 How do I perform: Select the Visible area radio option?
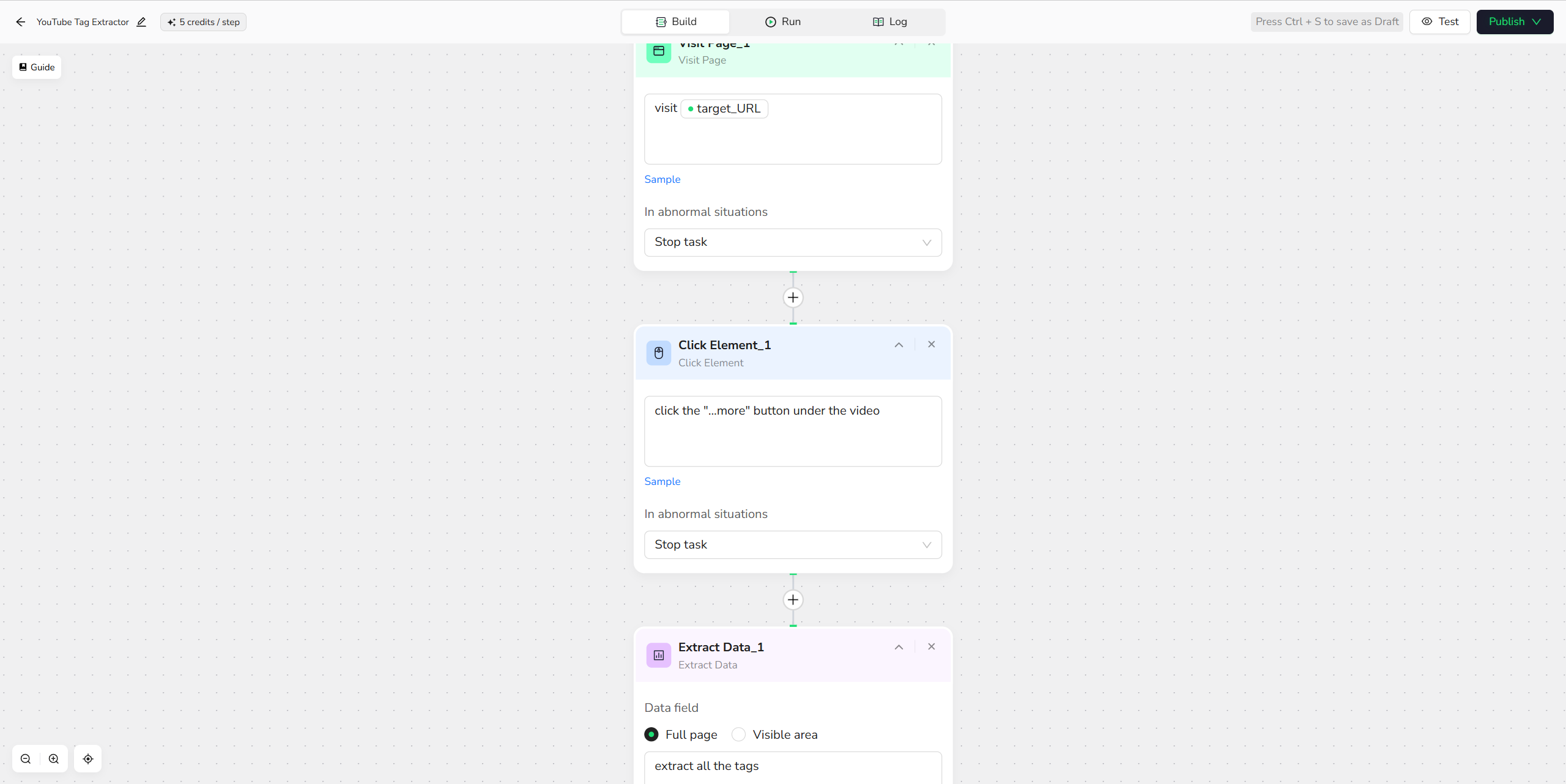pyautogui.click(x=739, y=734)
